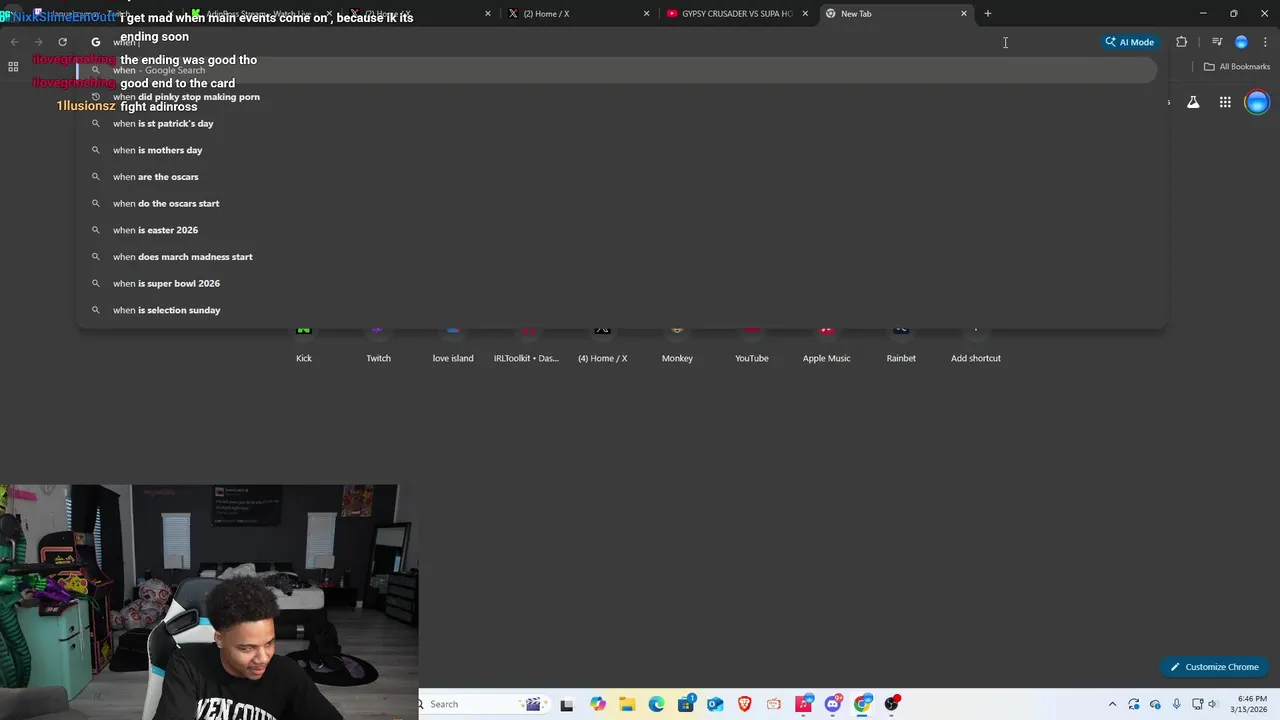
Task: Open File Explorer from the taskbar
Action: coord(627,704)
